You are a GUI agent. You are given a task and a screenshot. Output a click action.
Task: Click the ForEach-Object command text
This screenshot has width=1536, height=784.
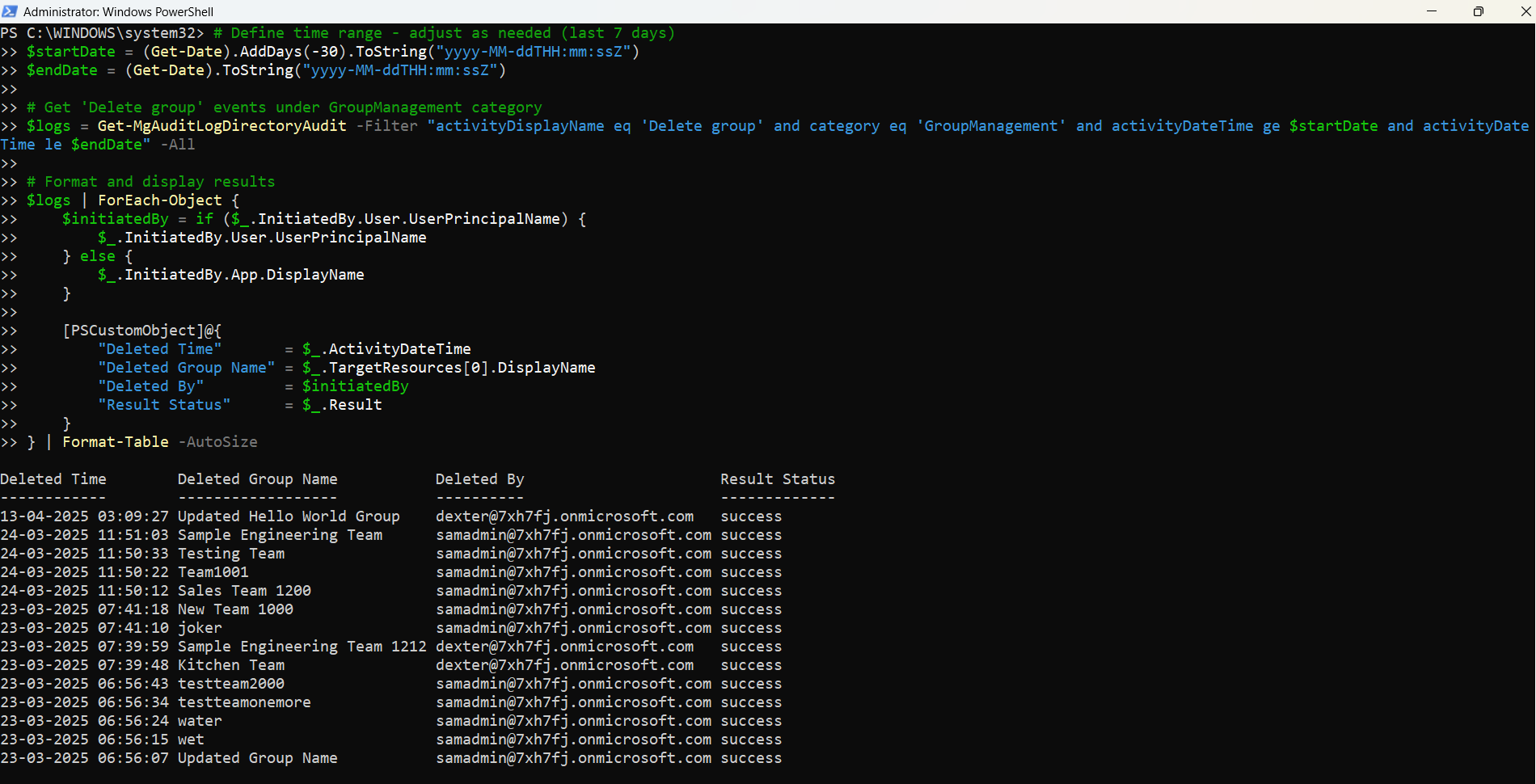159,200
